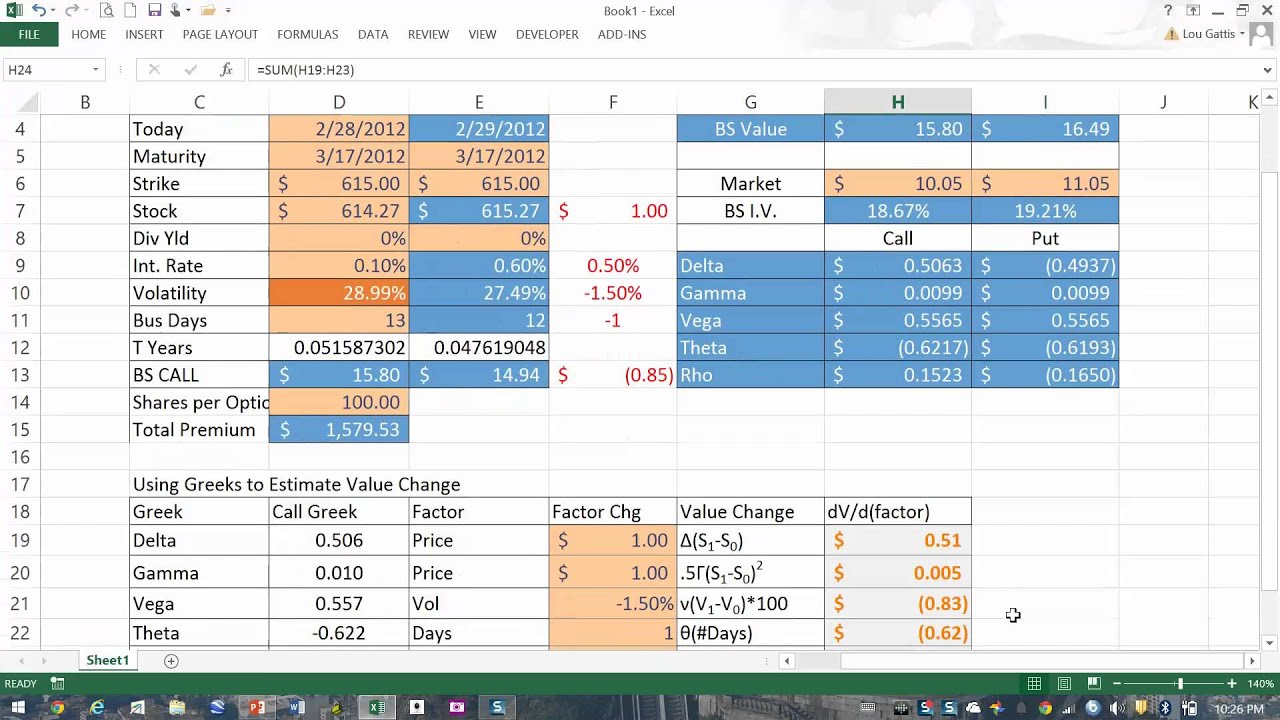Open the DEVELOPER tab

click(547, 34)
